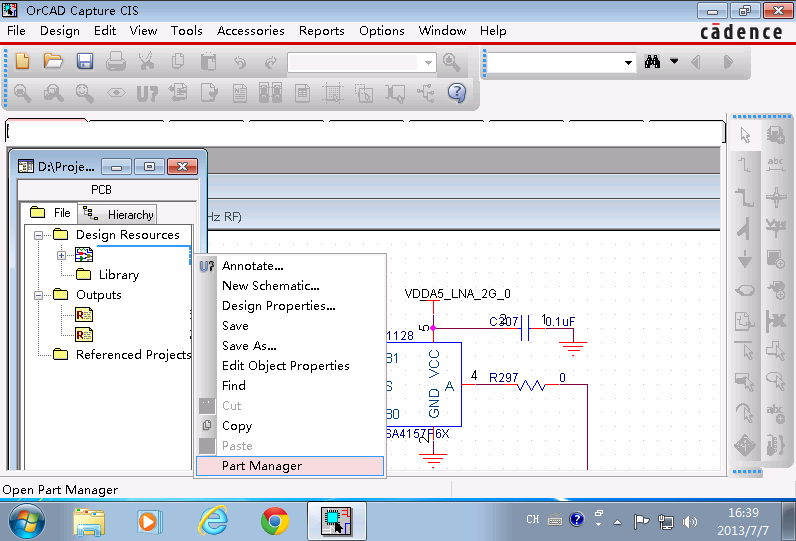Viewport: 796px width, 541px height.
Task: Open the toolbar part selector dropdown
Action: tap(428, 63)
